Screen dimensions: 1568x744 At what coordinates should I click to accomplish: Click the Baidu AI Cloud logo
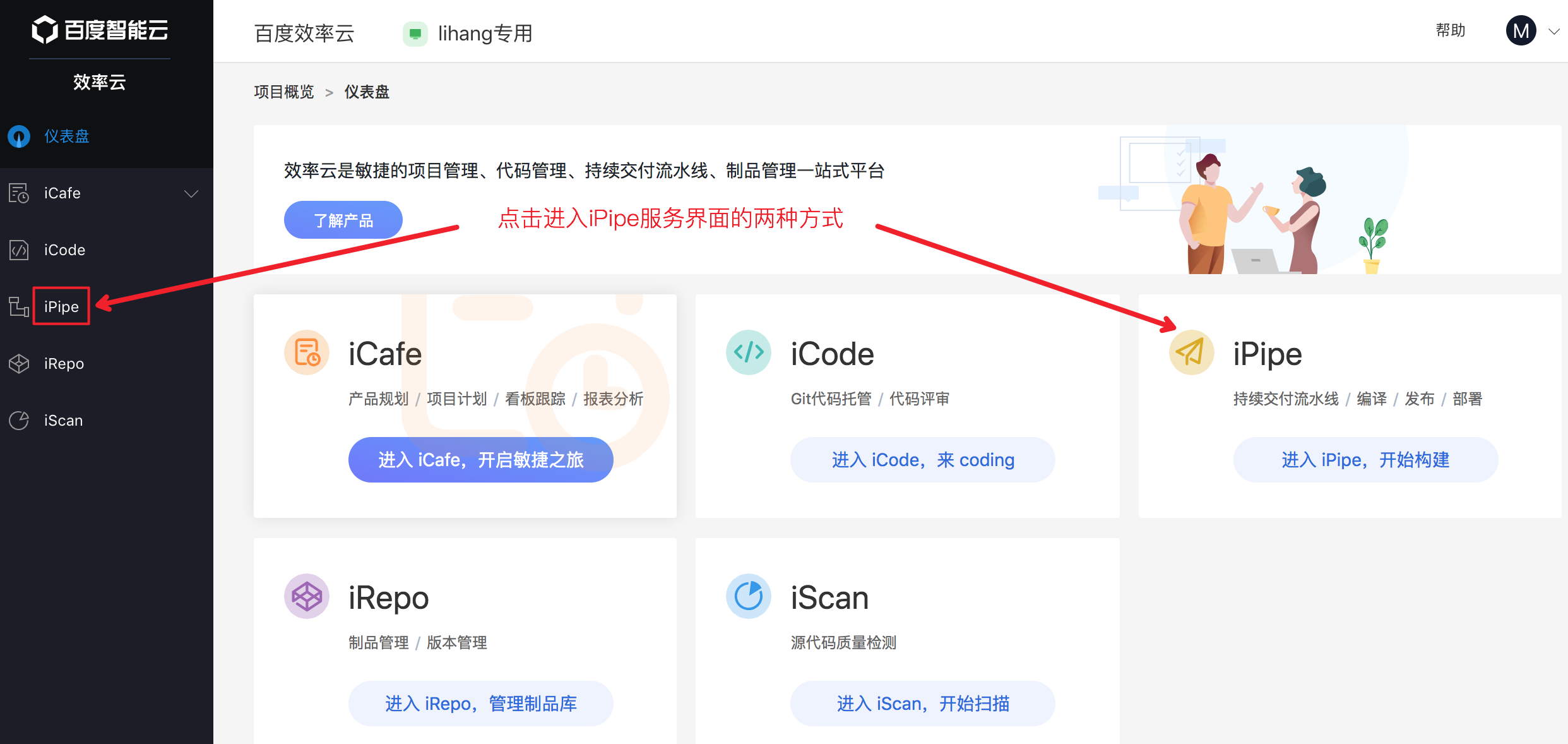point(100,30)
